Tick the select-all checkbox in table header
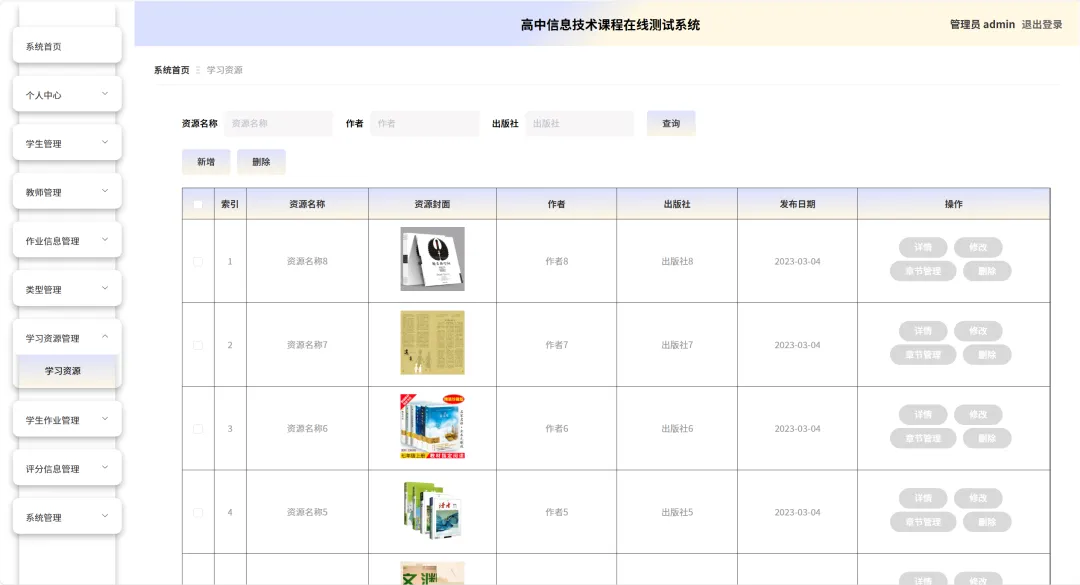 tap(198, 204)
